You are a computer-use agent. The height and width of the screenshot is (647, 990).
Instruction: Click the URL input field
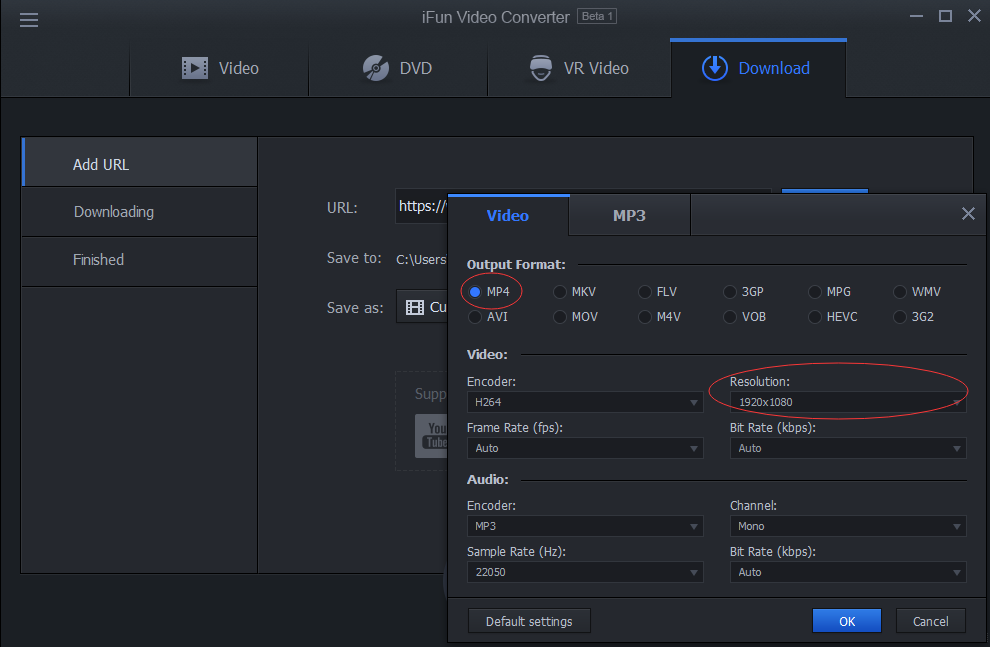pyautogui.click(x=421, y=206)
